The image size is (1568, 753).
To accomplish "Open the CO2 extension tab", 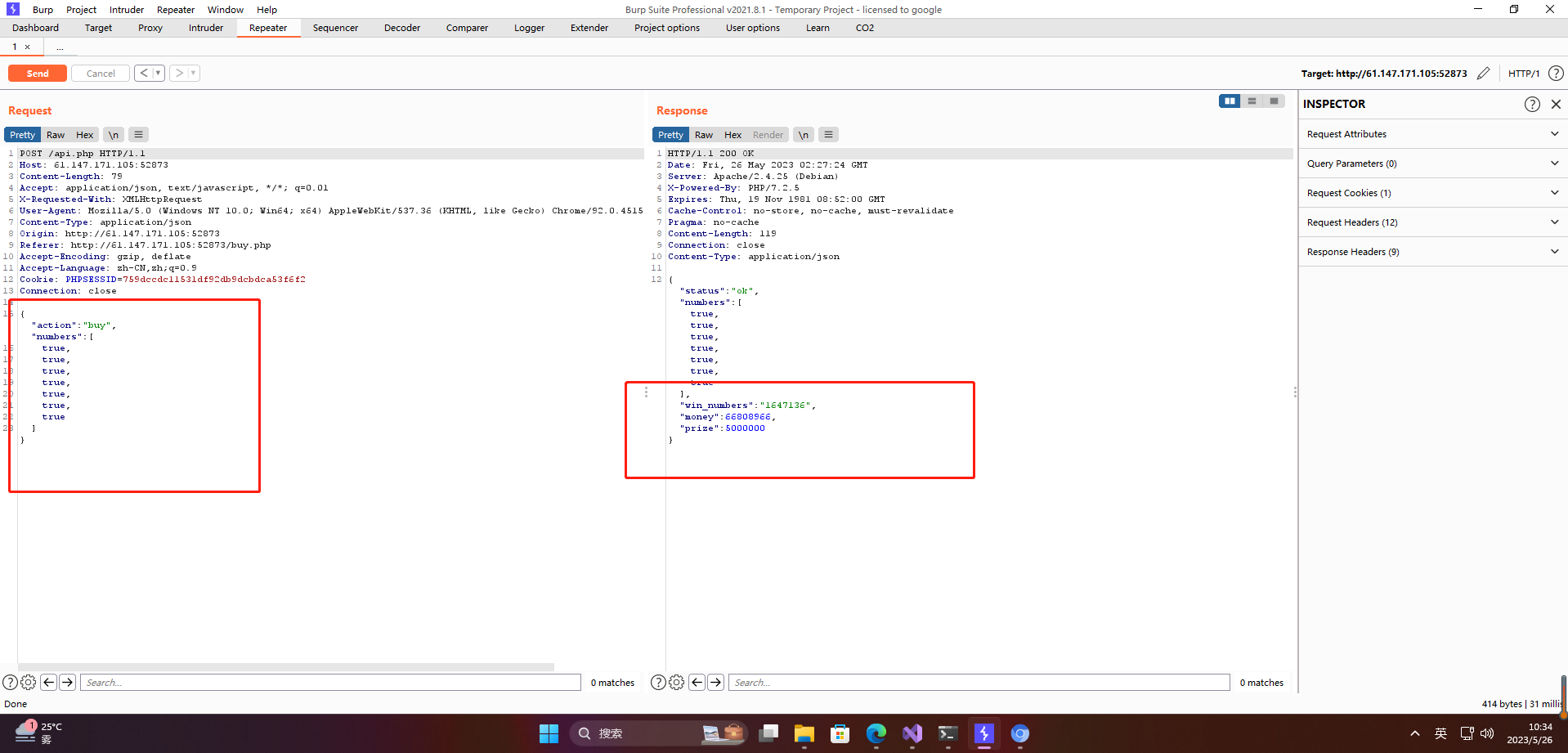I will pyautogui.click(x=865, y=28).
